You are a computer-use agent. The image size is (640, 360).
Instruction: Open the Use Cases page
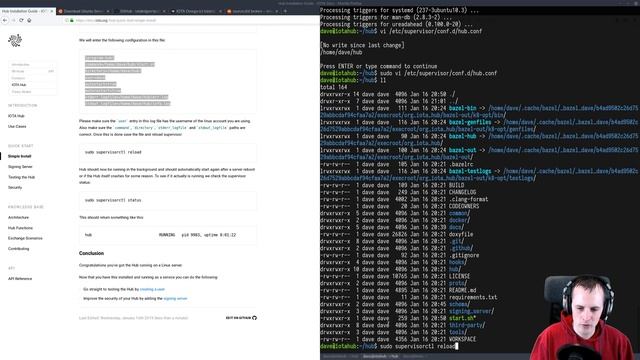click(x=17, y=127)
